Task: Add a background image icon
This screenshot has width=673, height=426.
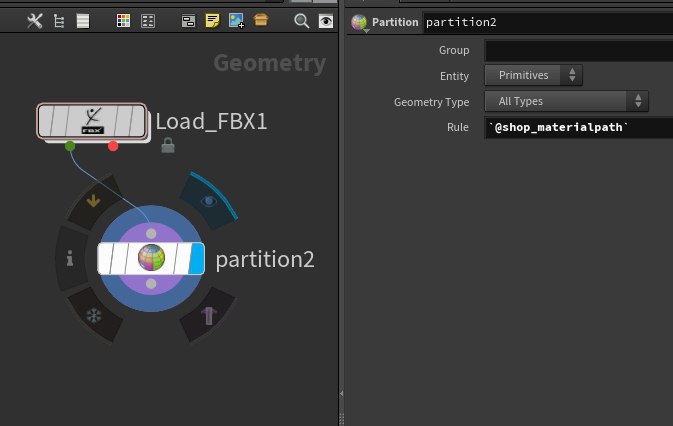Action: pos(236,21)
